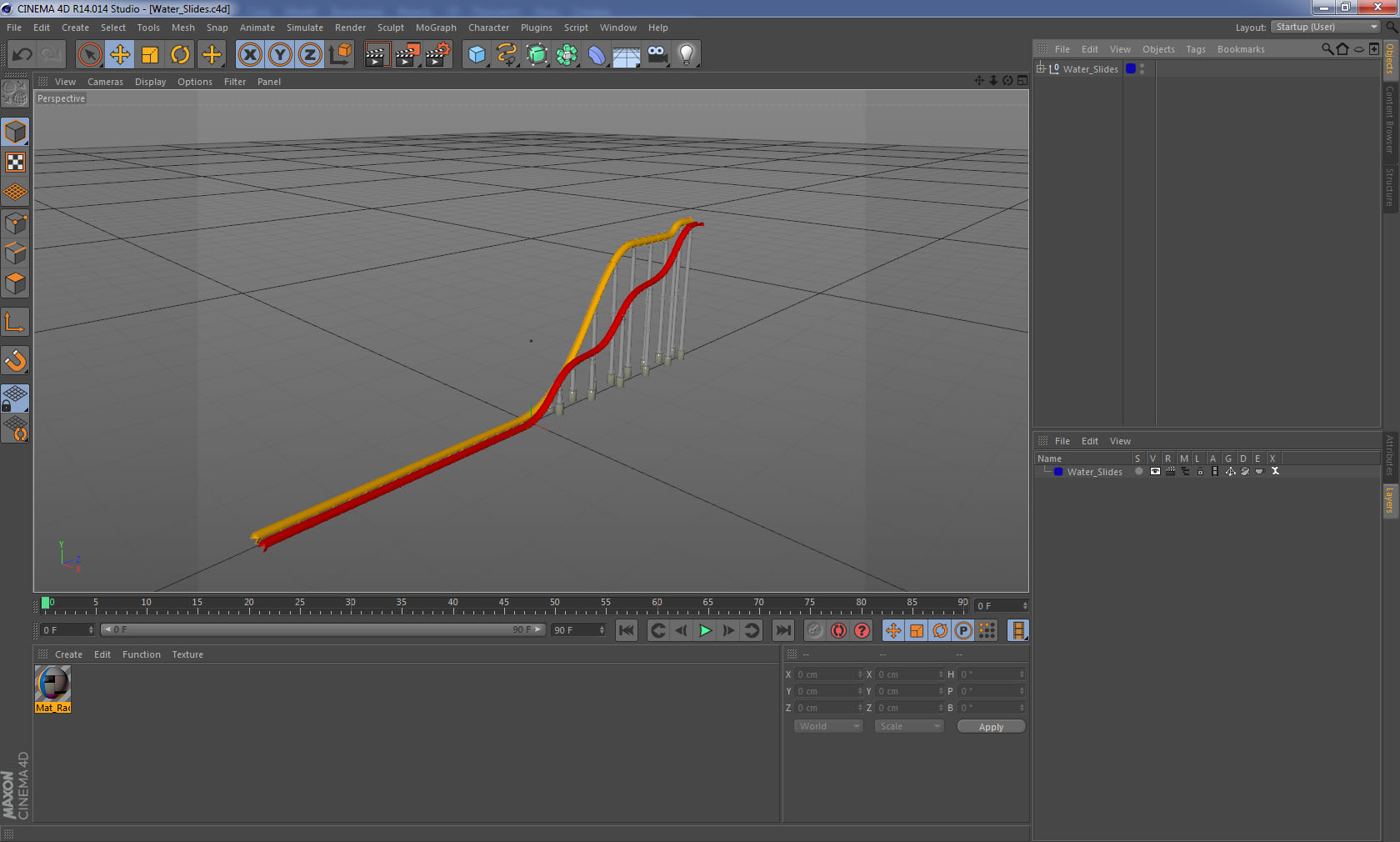This screenshot has height=842, width=1400.
Task: Step the end frame 90 F stepper
Action: (x=602, y=629)
